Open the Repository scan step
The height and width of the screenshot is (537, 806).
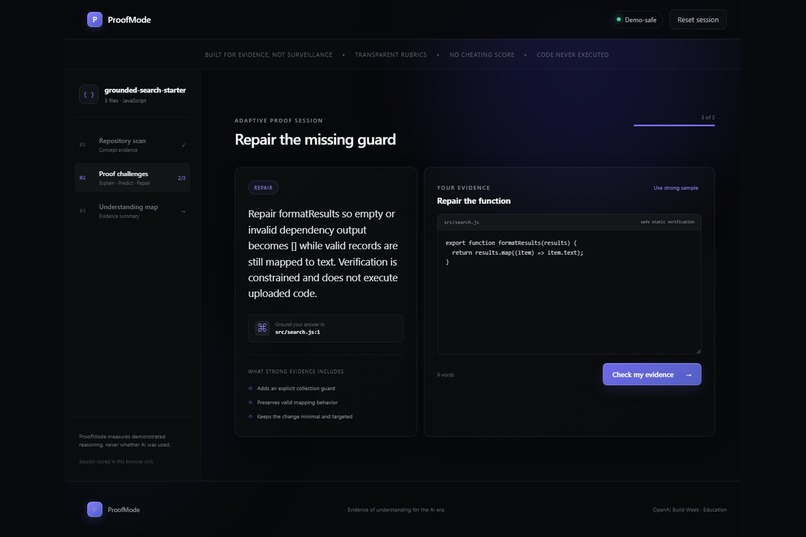[x=132, y=145]
